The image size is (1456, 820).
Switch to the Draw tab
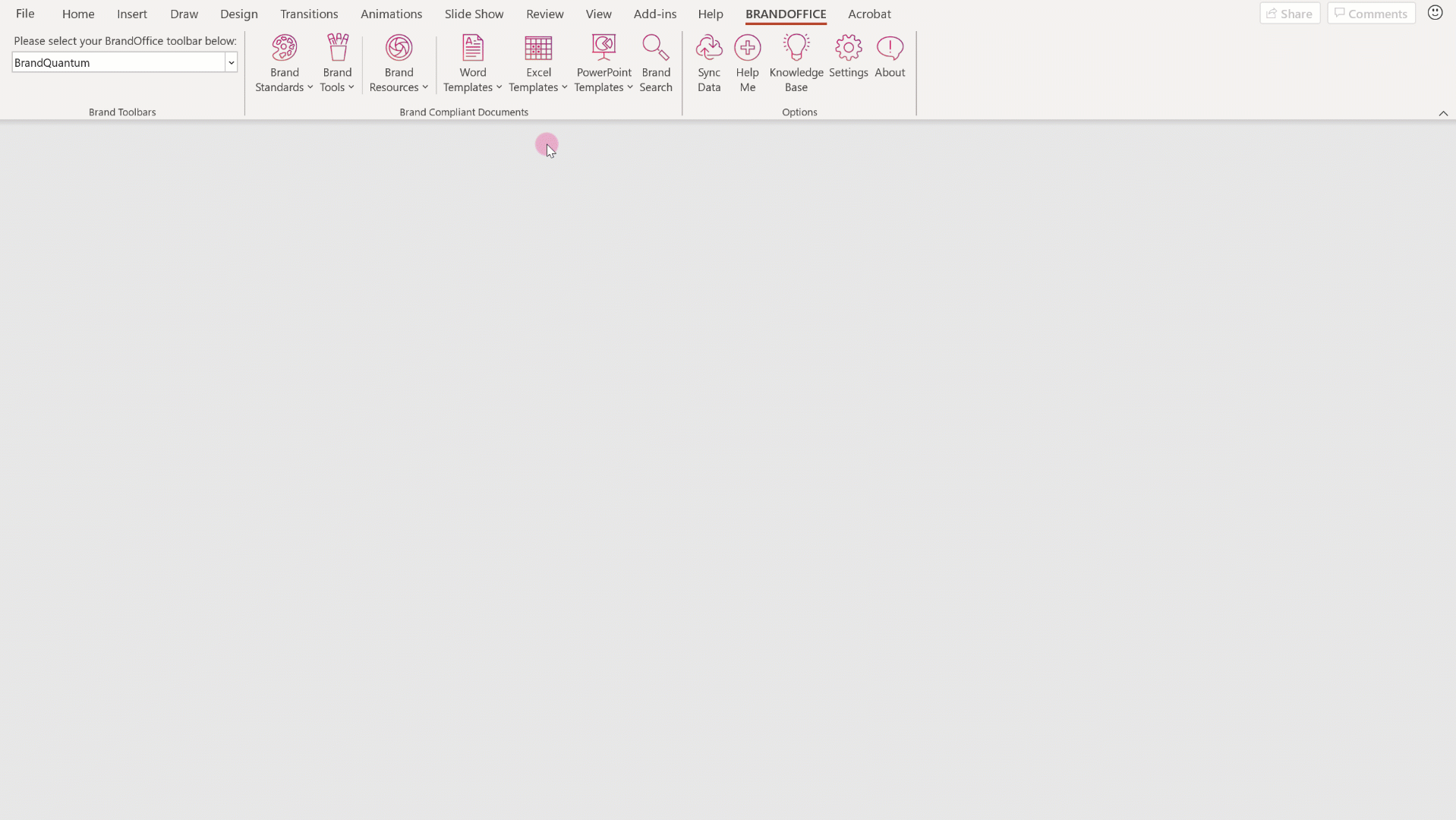184,14
